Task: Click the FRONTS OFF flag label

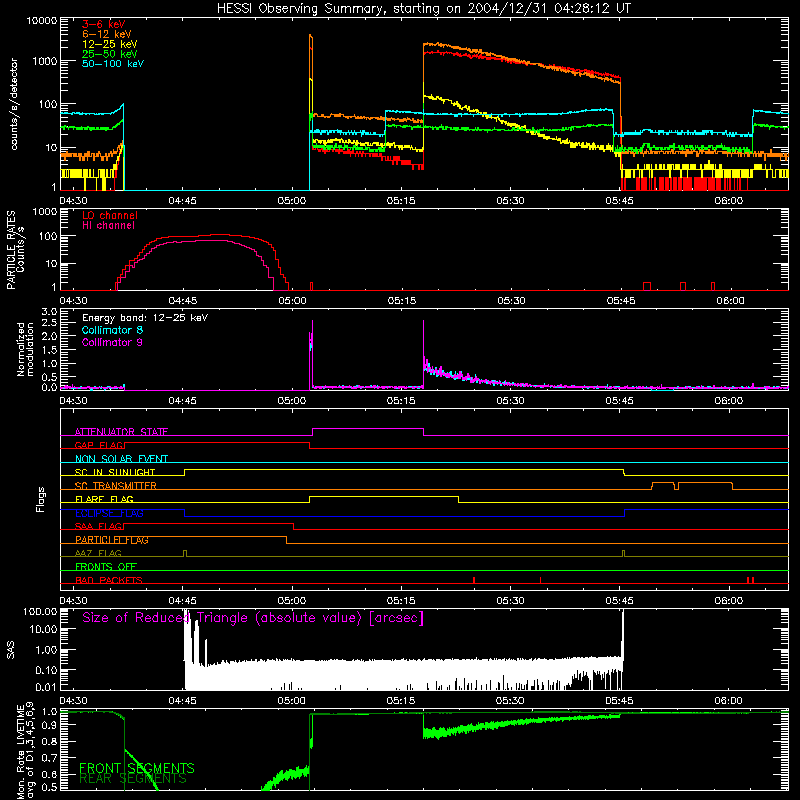Action: pos(106,566)
